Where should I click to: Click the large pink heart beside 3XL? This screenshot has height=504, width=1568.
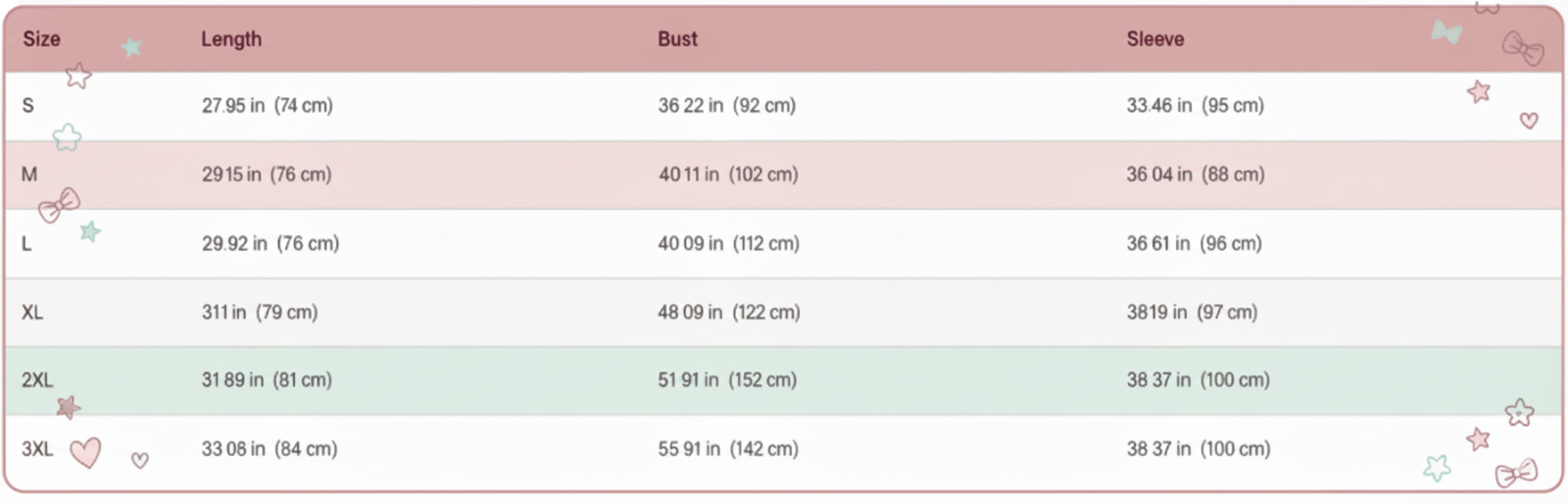(x=85, y=452)
